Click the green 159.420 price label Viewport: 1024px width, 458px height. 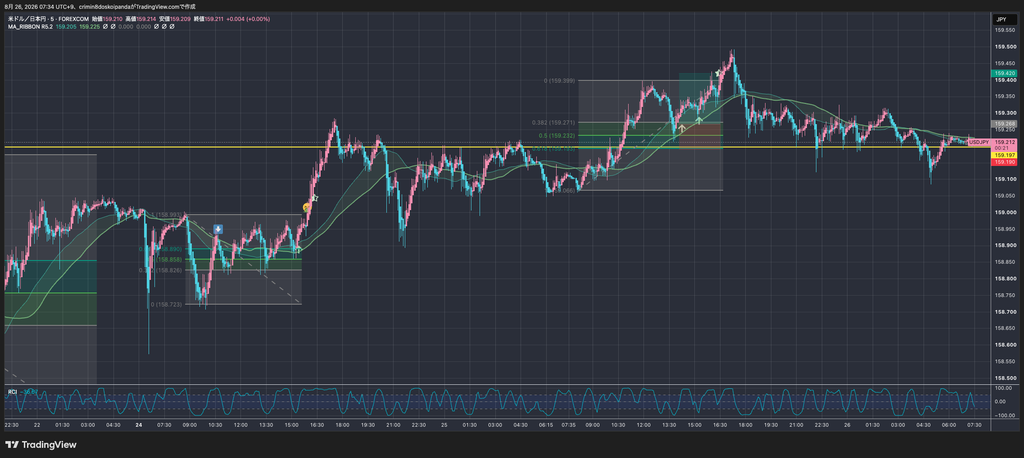(1003, 73)
